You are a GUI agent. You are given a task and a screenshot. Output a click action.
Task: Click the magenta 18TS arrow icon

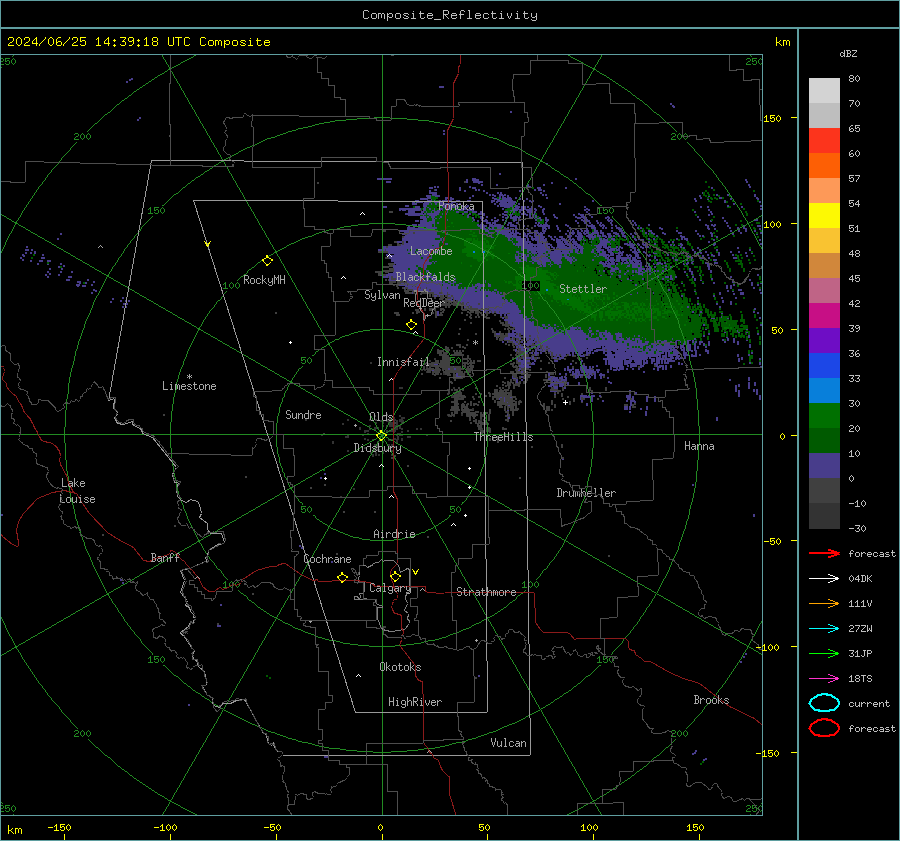click(x=824, y=679)
